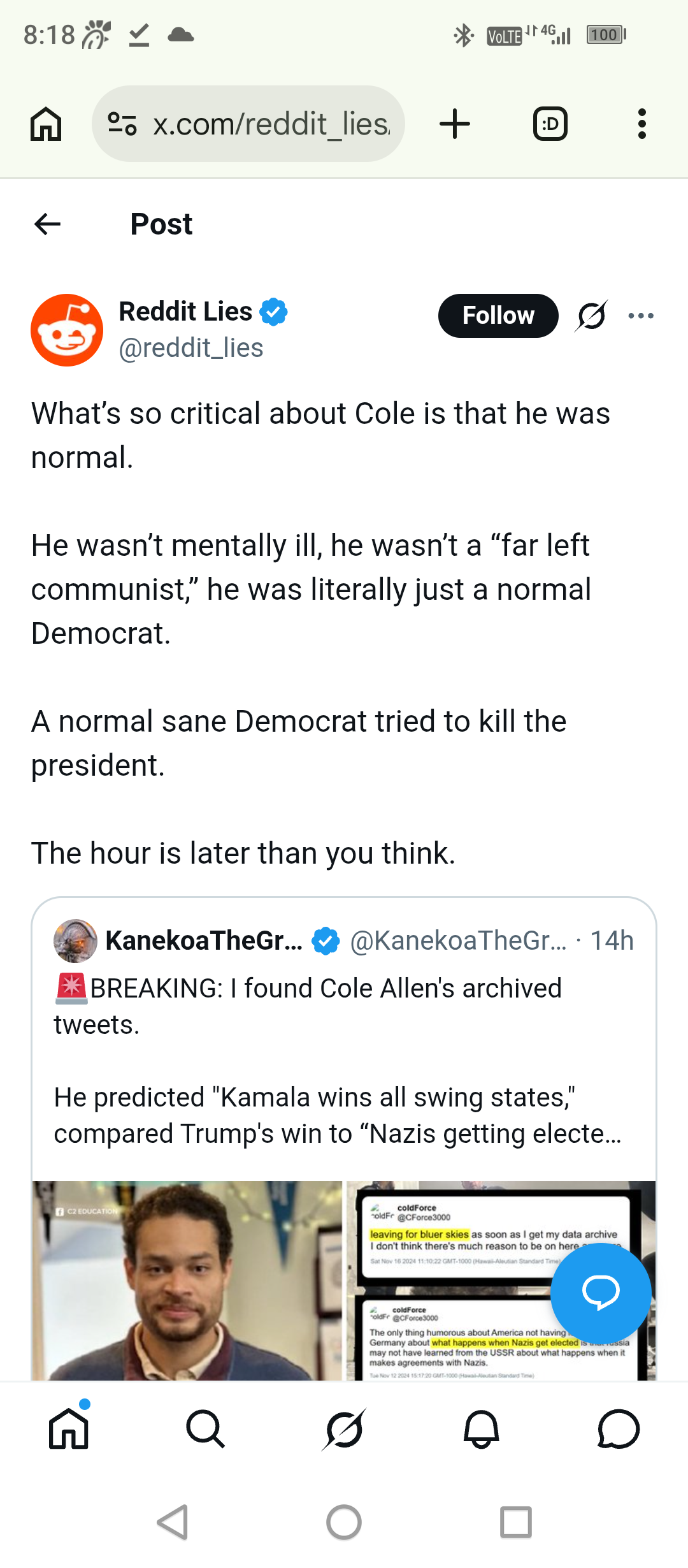Tap the browser home icon
688x1568 pixels.
(x=46, y=124)
